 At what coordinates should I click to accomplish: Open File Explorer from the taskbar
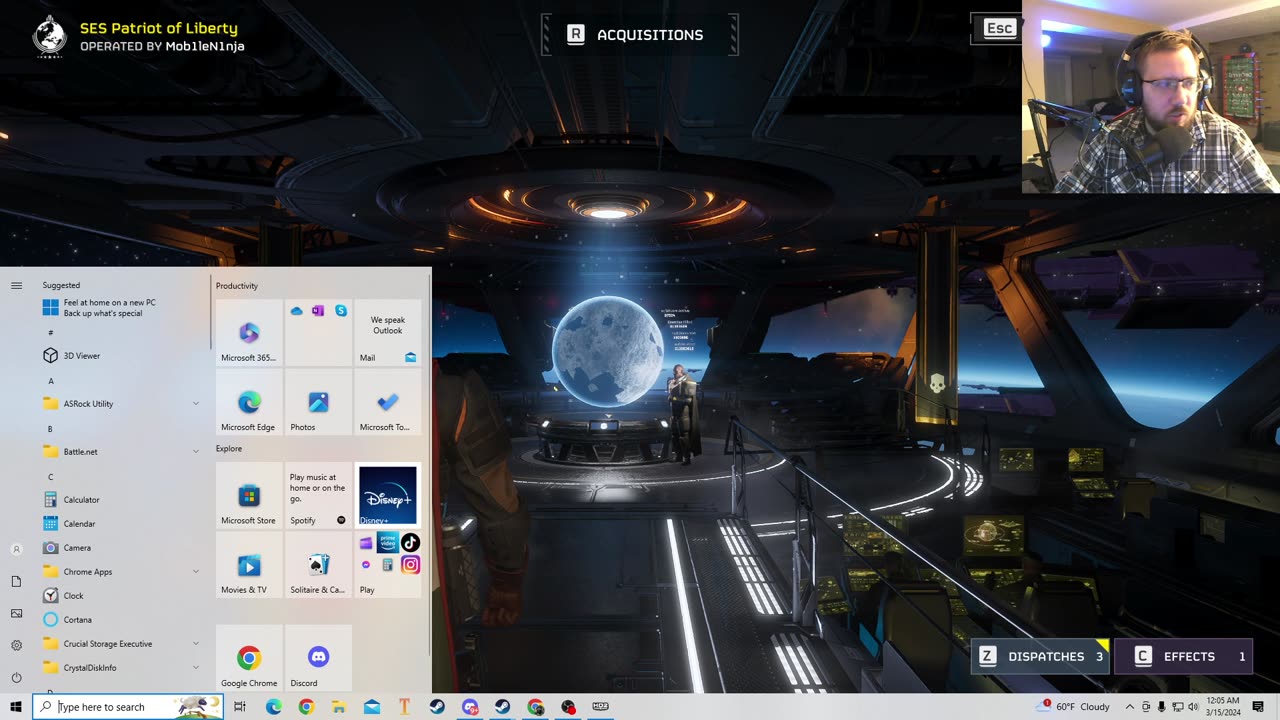339,707
